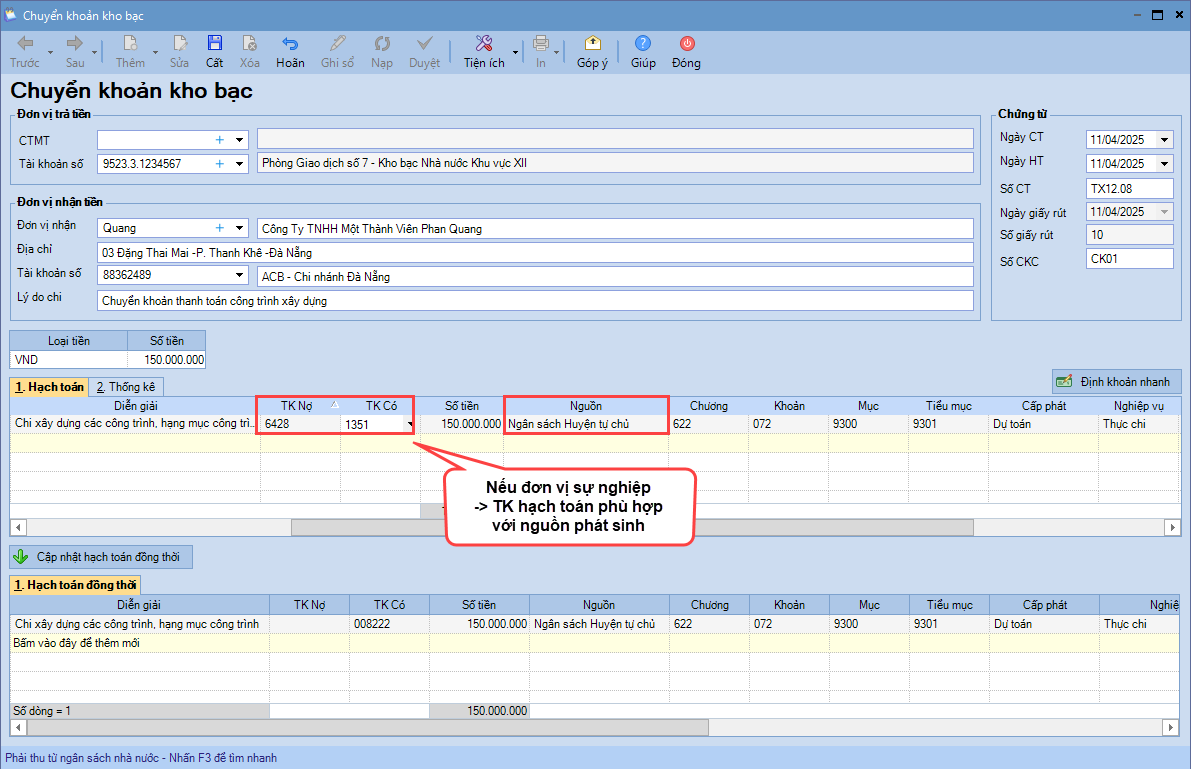Click the Định khoản nhanh button
The width and height of the screenshot is (1191, 769).
coord(1116,381)
